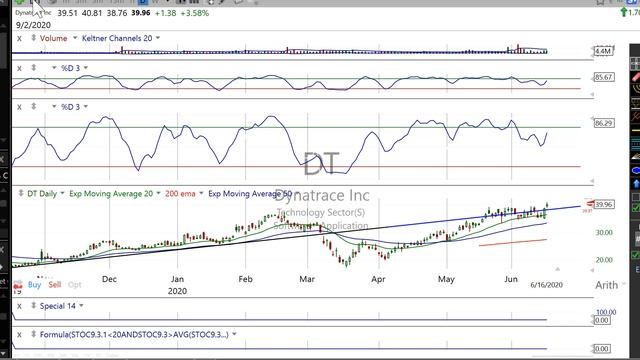
Task: Open the Formula(STOC9.3.1...) dropdown arrow
Action: [234, 334]
